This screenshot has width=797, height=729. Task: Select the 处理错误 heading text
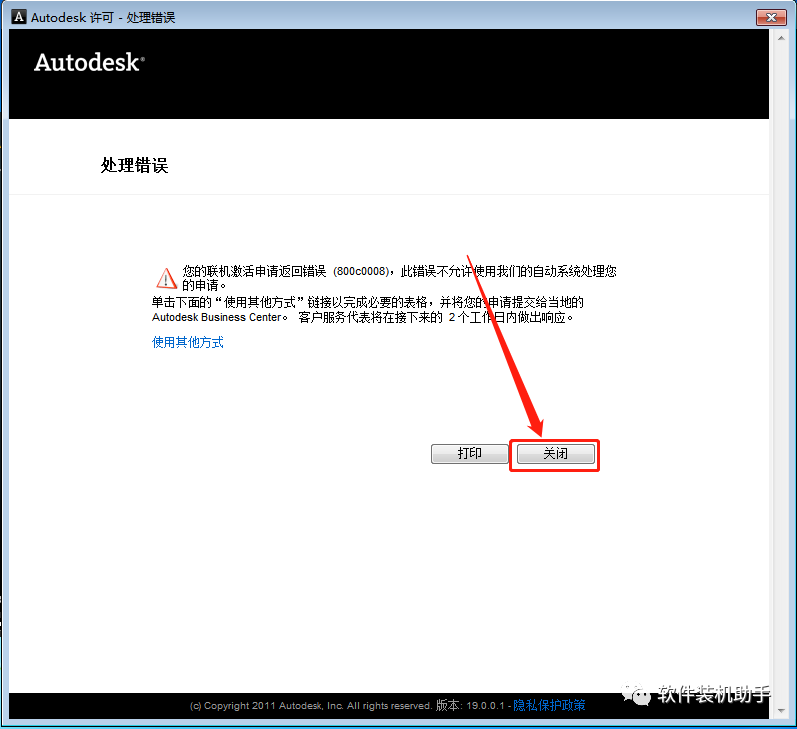tap(134, 165)
